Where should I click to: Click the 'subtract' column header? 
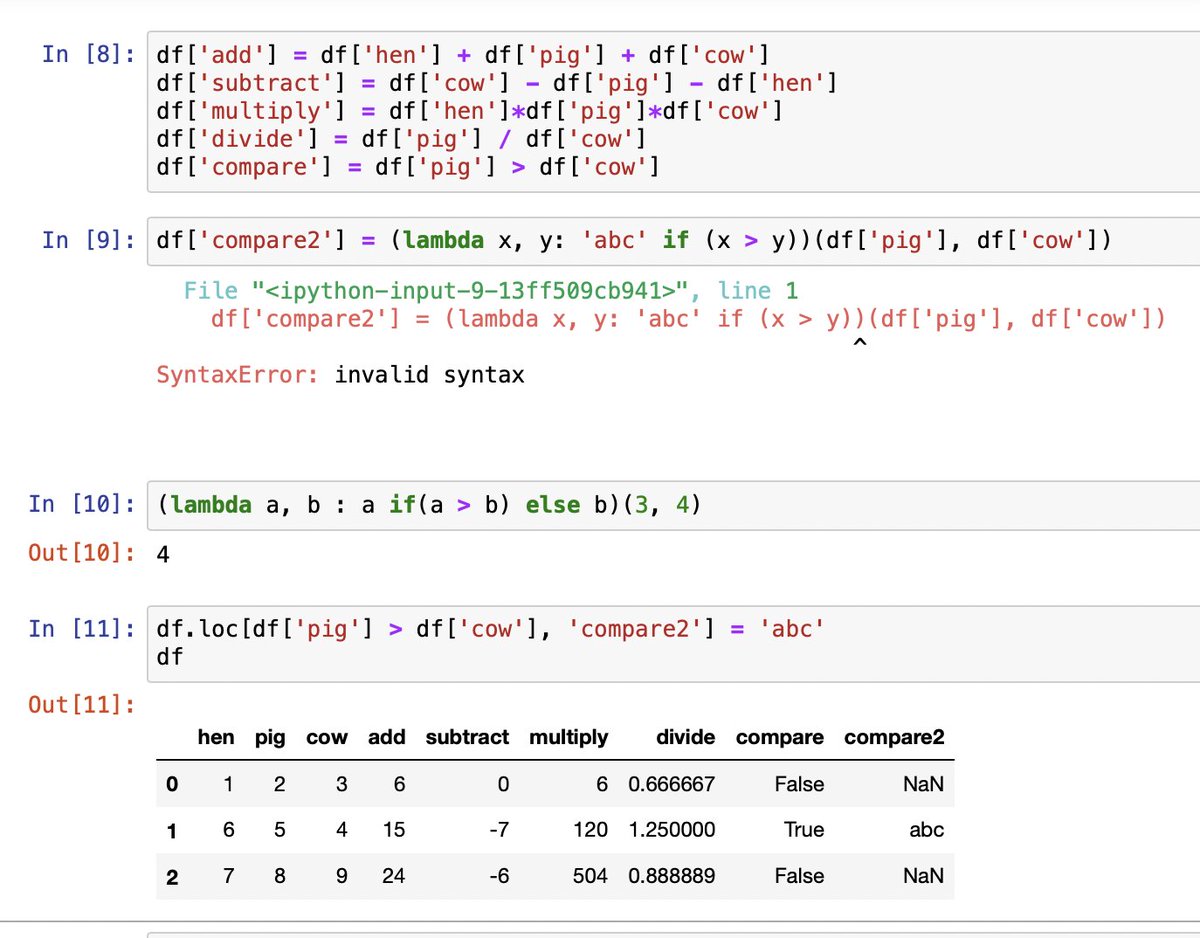click(467, 738)
